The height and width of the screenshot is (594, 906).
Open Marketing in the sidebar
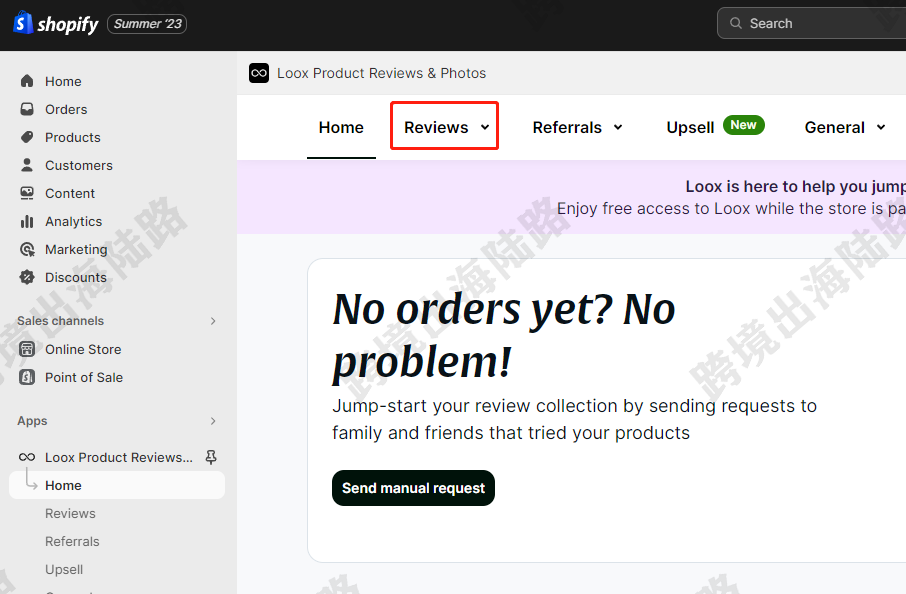[x=76, y=249]
